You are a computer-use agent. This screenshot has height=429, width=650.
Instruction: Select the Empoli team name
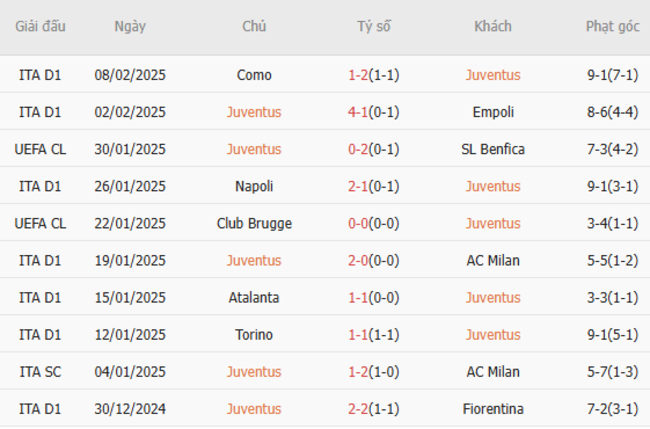(493, 112)
